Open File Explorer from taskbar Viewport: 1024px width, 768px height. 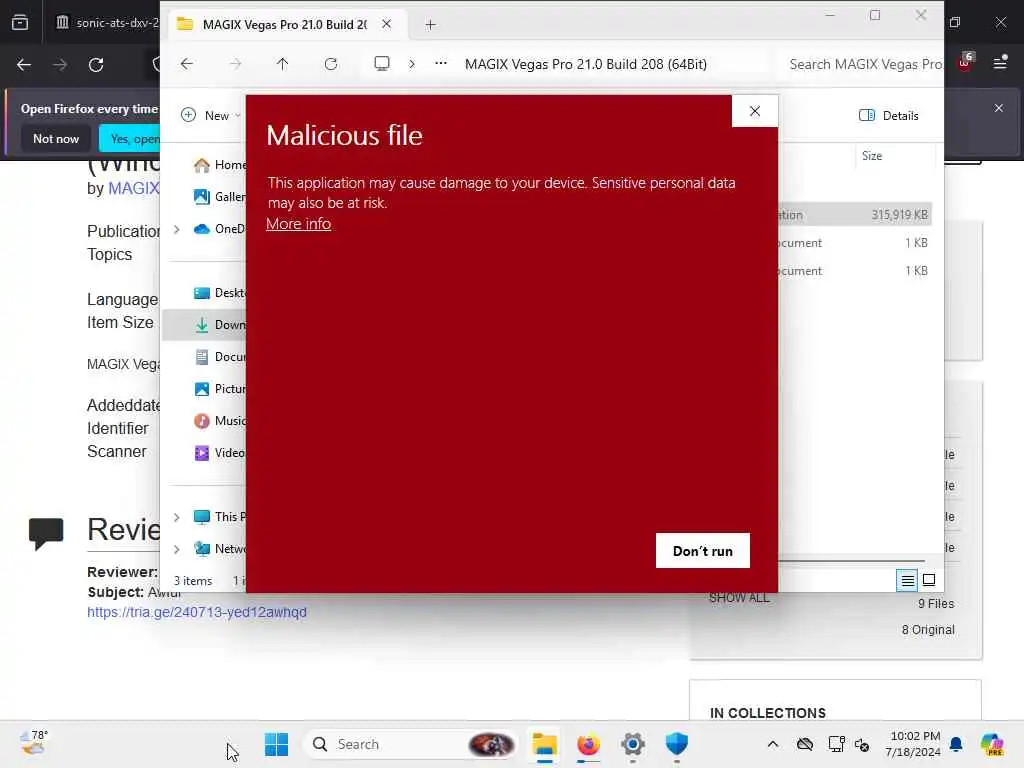(x=544, y=744)
